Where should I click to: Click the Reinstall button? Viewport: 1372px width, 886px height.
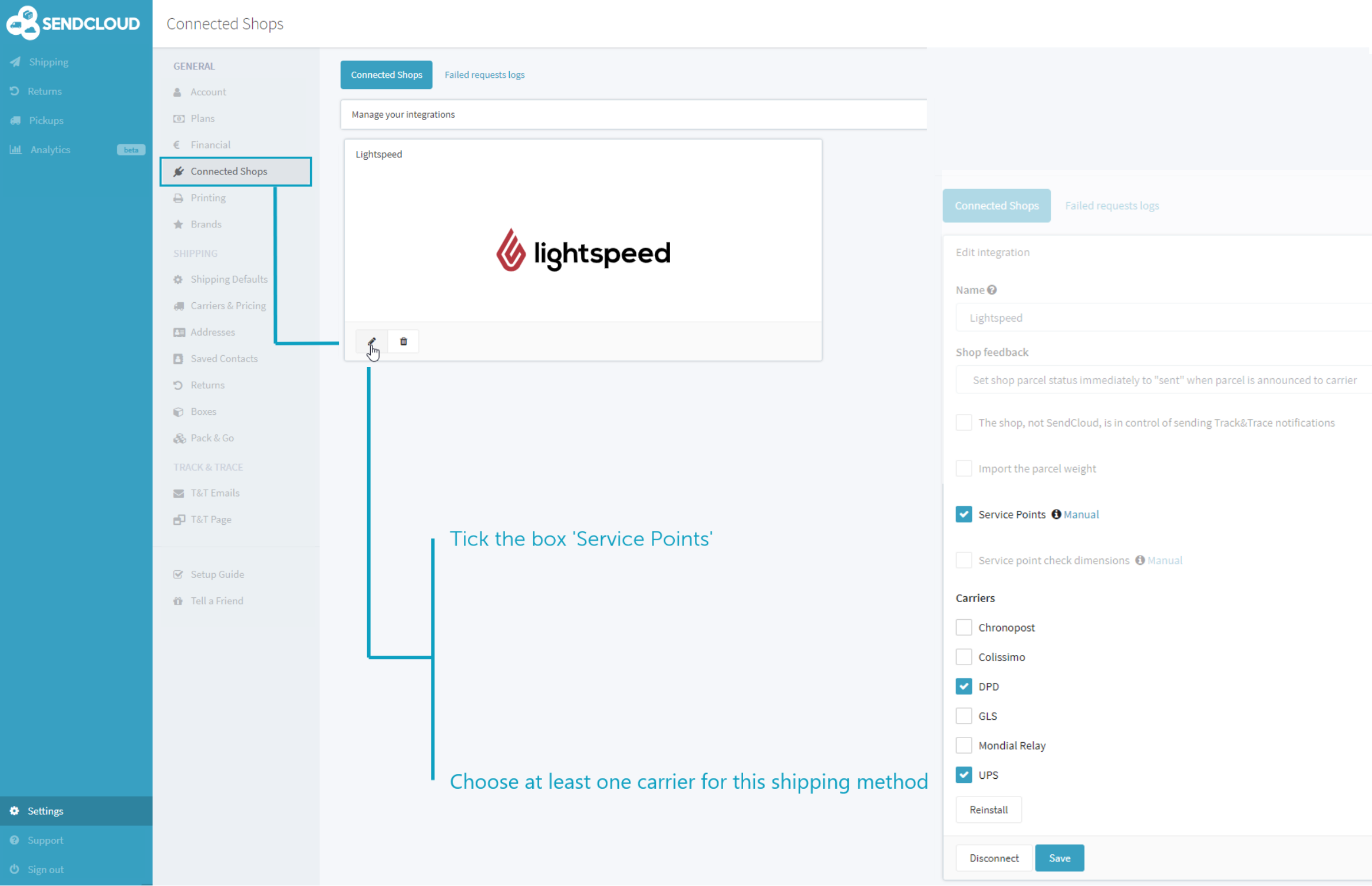click(x=988, y=810)
